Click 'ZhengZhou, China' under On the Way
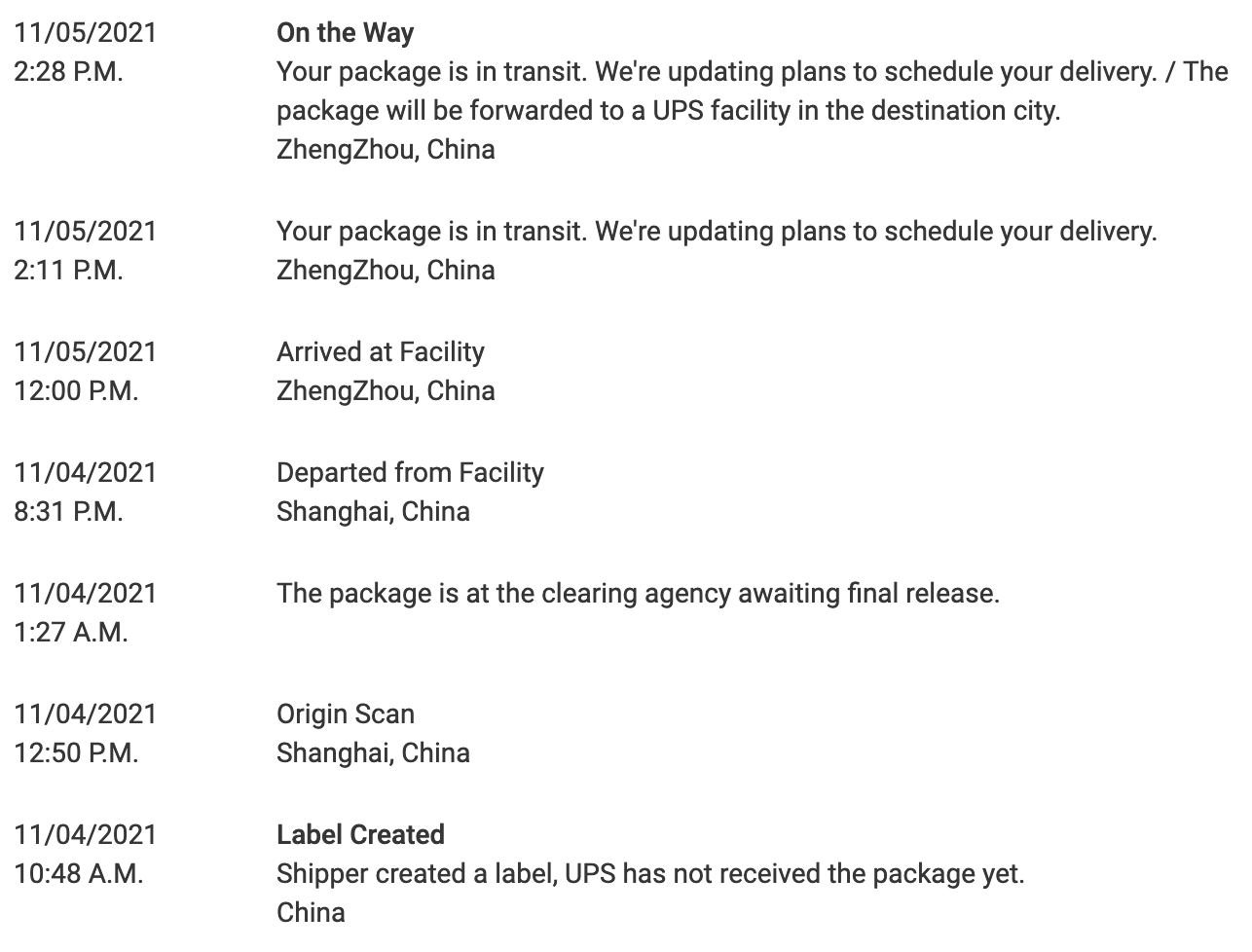Viewport: 1252px width, 952px height. tap(386, 150)
